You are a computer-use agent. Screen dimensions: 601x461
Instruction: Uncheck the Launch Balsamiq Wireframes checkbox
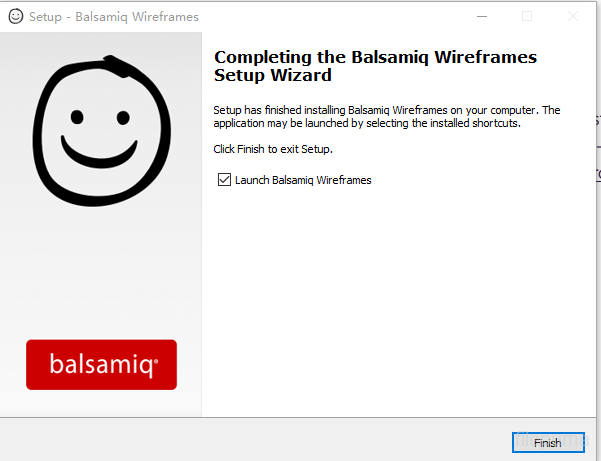(224, 179)
